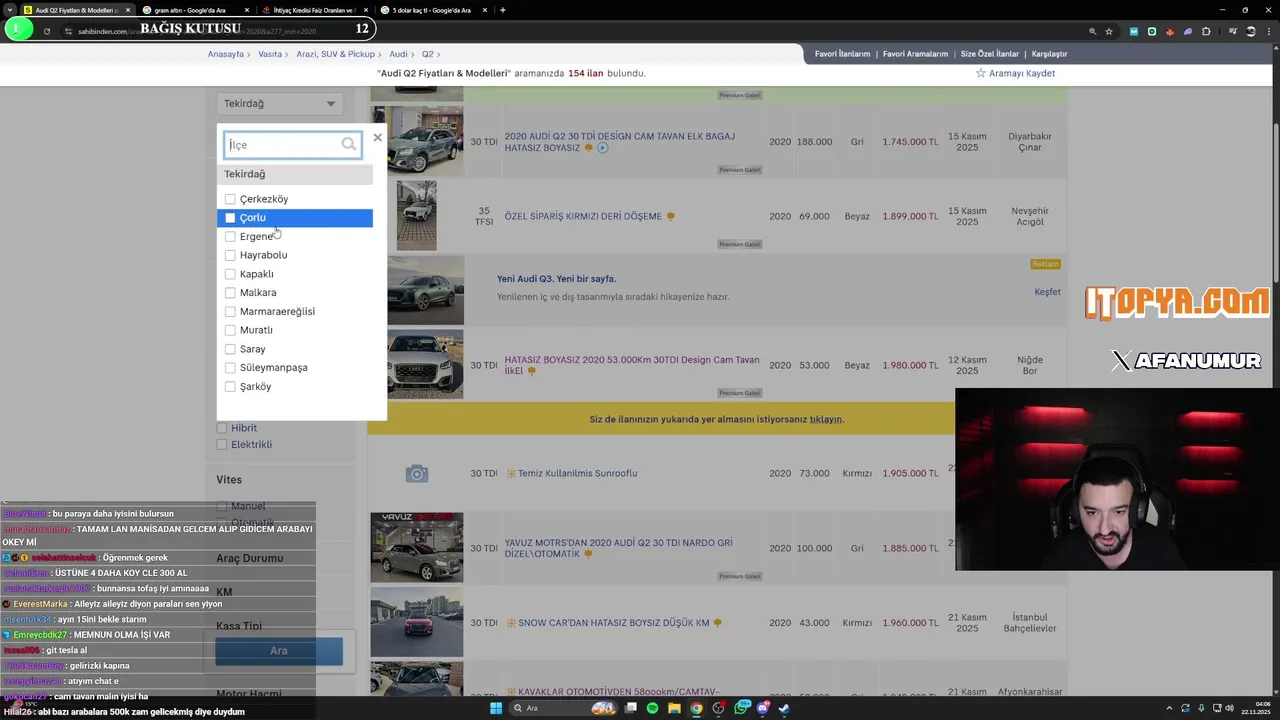Click the search magnifier in İlçe field
Screen dimensions: 1280x720
pos(348,145)
